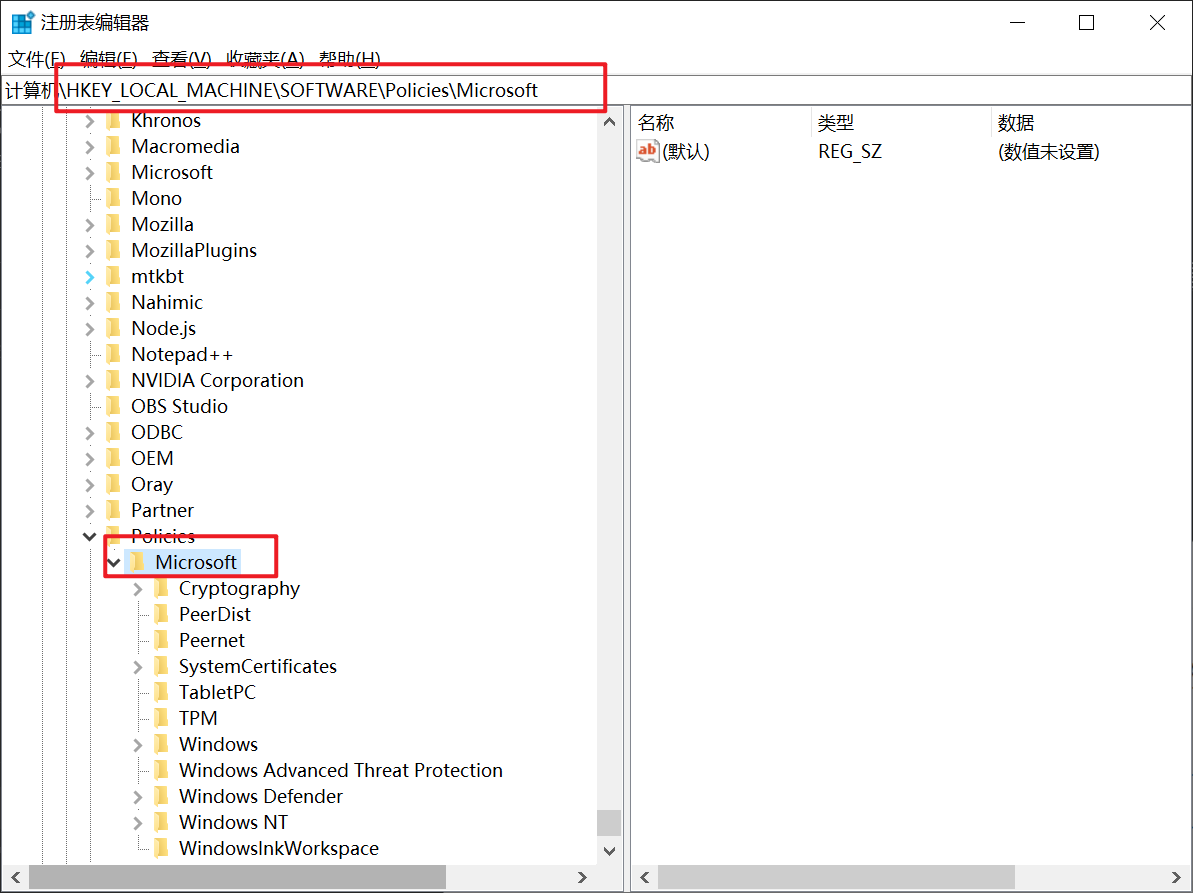
Task: Click the folder icon next to Khronos
Action: point(113,121)
